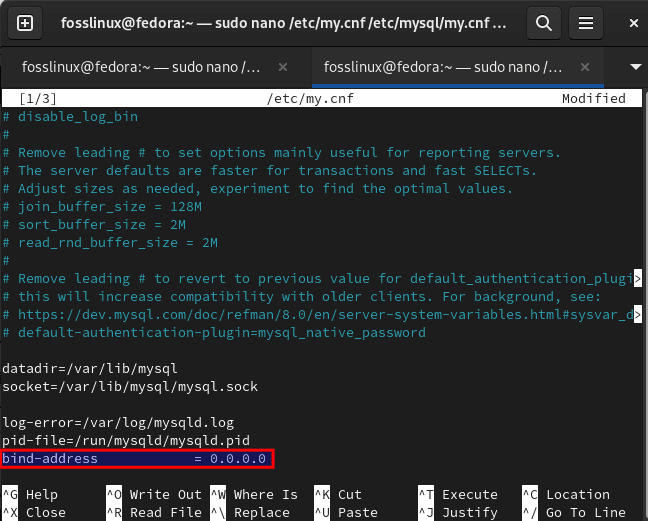Click the Execute shortcut

458,495
